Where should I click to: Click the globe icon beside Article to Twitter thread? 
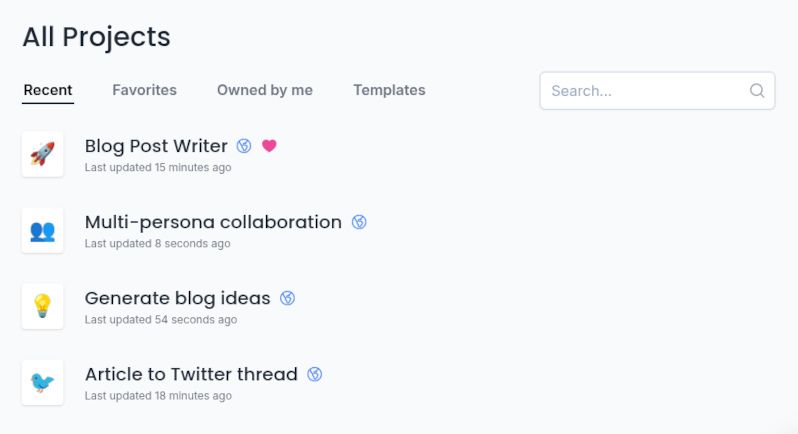point(315,374)
